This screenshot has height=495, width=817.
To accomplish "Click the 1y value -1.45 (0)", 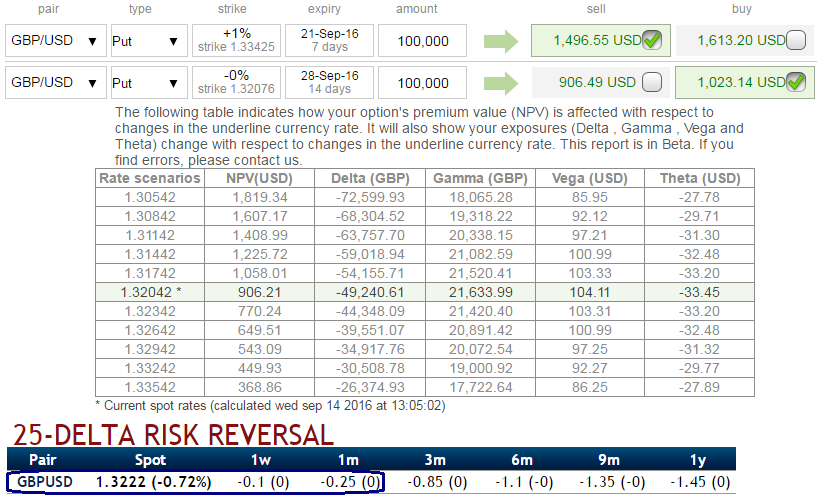I will (x=700, y=482).
